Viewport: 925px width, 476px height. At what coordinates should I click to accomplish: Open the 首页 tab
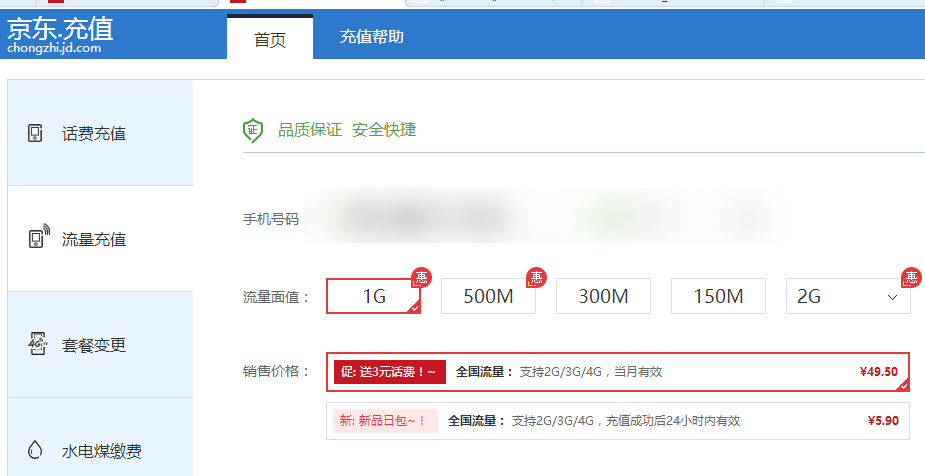[x=270, y=37]
